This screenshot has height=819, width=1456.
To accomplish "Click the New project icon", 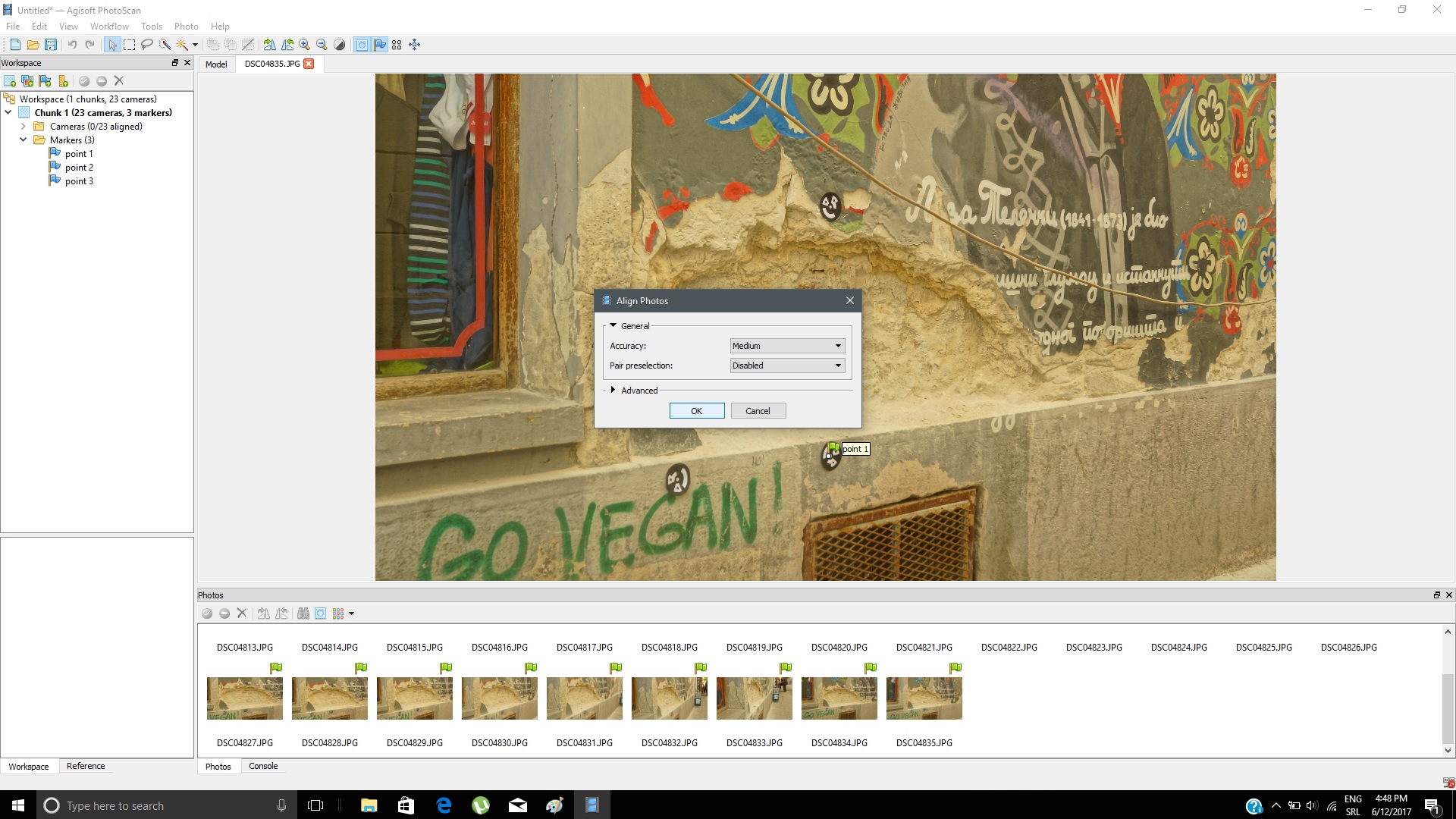I will tap(15, 45).
